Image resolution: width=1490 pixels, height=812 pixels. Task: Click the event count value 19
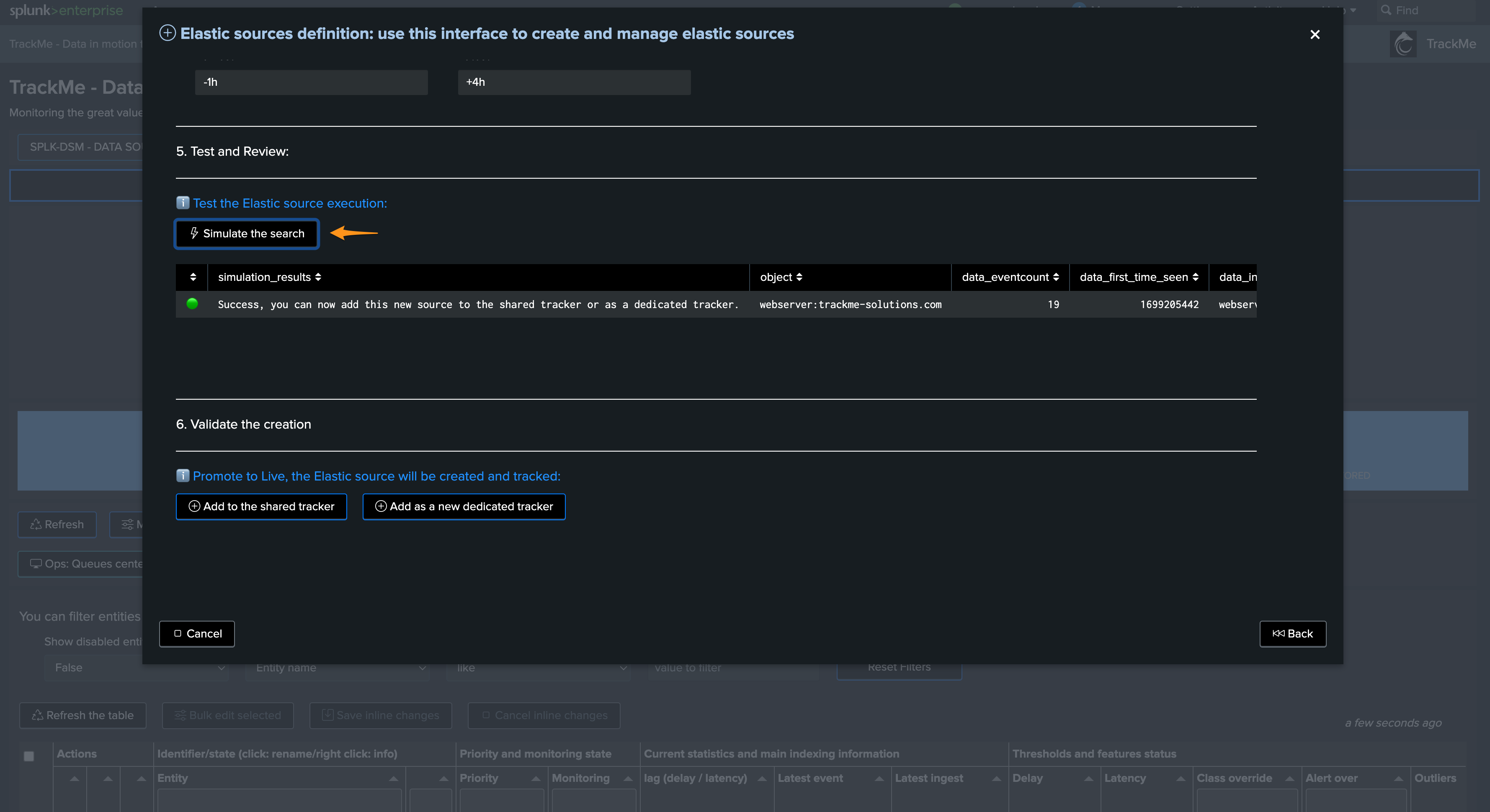tap(1053, 304)
